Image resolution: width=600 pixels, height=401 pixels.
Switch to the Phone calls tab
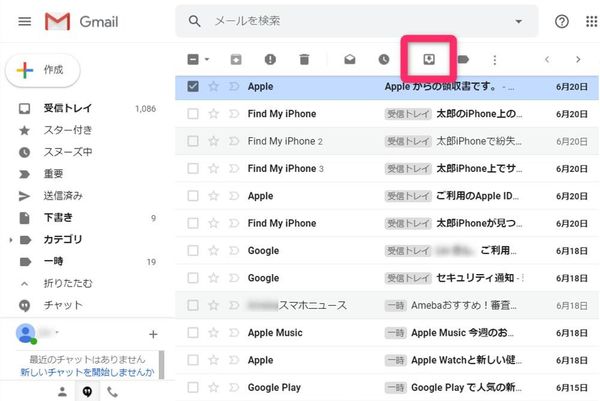(x=112, y=392)
